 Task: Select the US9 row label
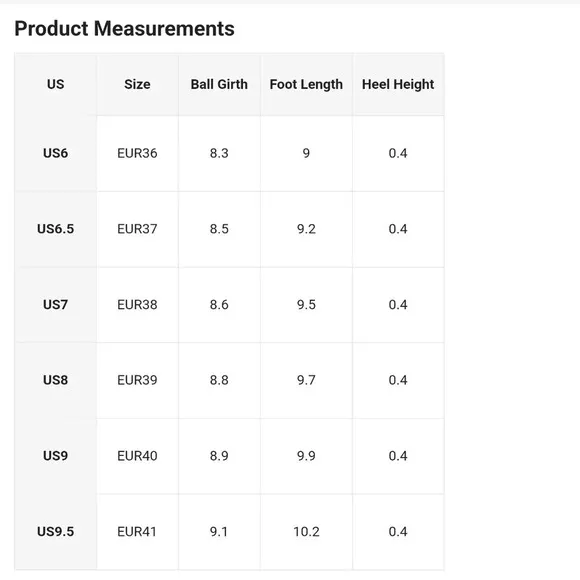(x=55, y=456)
